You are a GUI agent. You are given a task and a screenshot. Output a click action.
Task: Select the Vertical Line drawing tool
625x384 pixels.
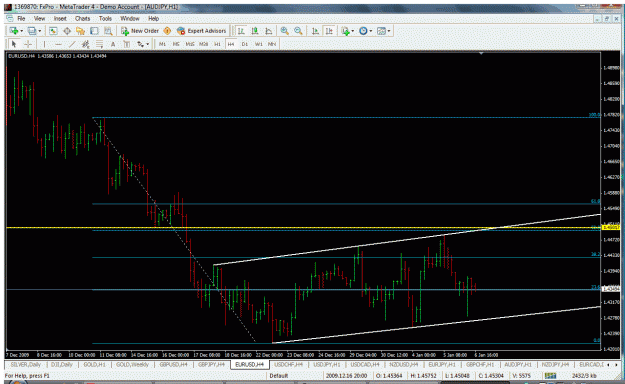[x=44, y=44]
